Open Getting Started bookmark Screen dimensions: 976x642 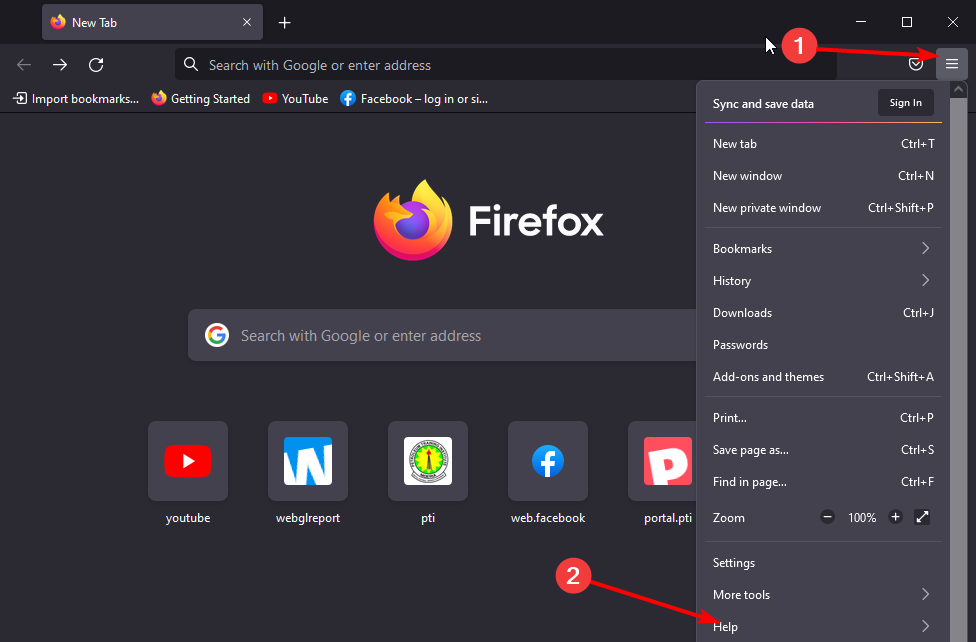point(200,98)
